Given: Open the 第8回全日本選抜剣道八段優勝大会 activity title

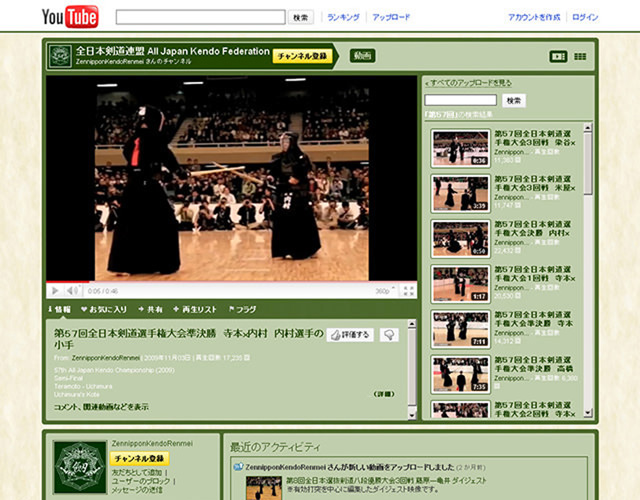Looking at the screenshot, I should [x=386, y=480].
